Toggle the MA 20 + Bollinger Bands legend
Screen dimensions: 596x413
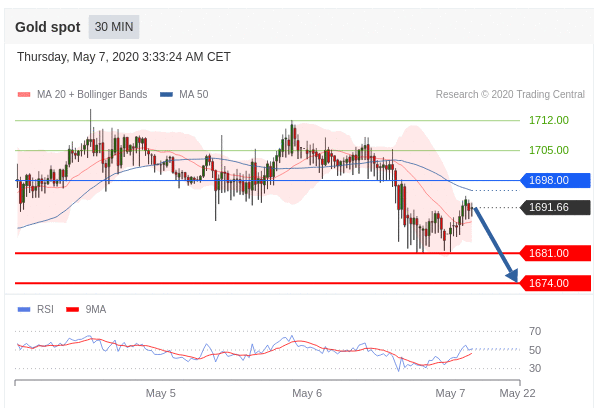[82, 94]
